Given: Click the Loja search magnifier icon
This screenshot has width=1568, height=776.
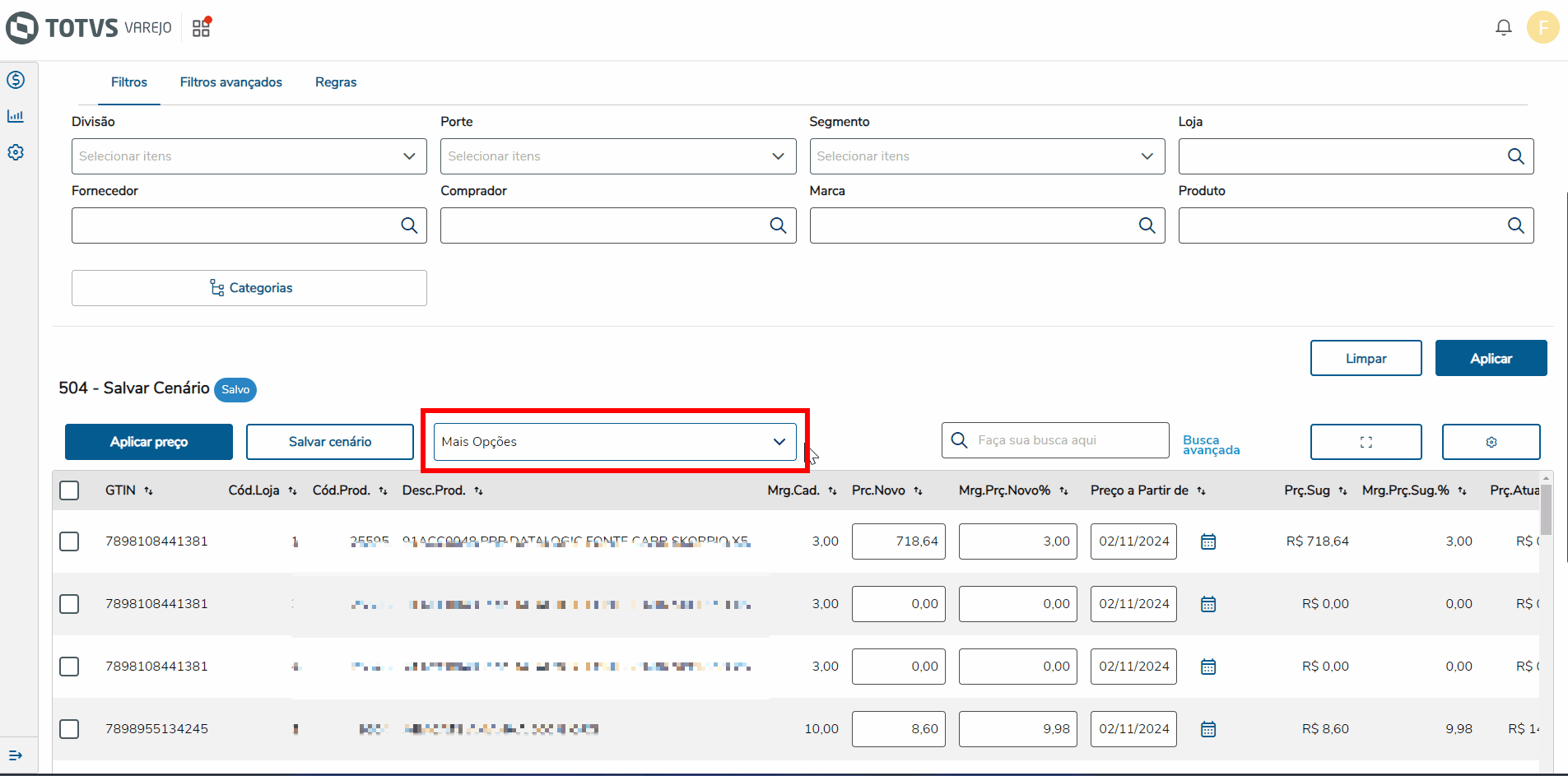Looking at the screenshot, I should click(x=1515, y=156).
